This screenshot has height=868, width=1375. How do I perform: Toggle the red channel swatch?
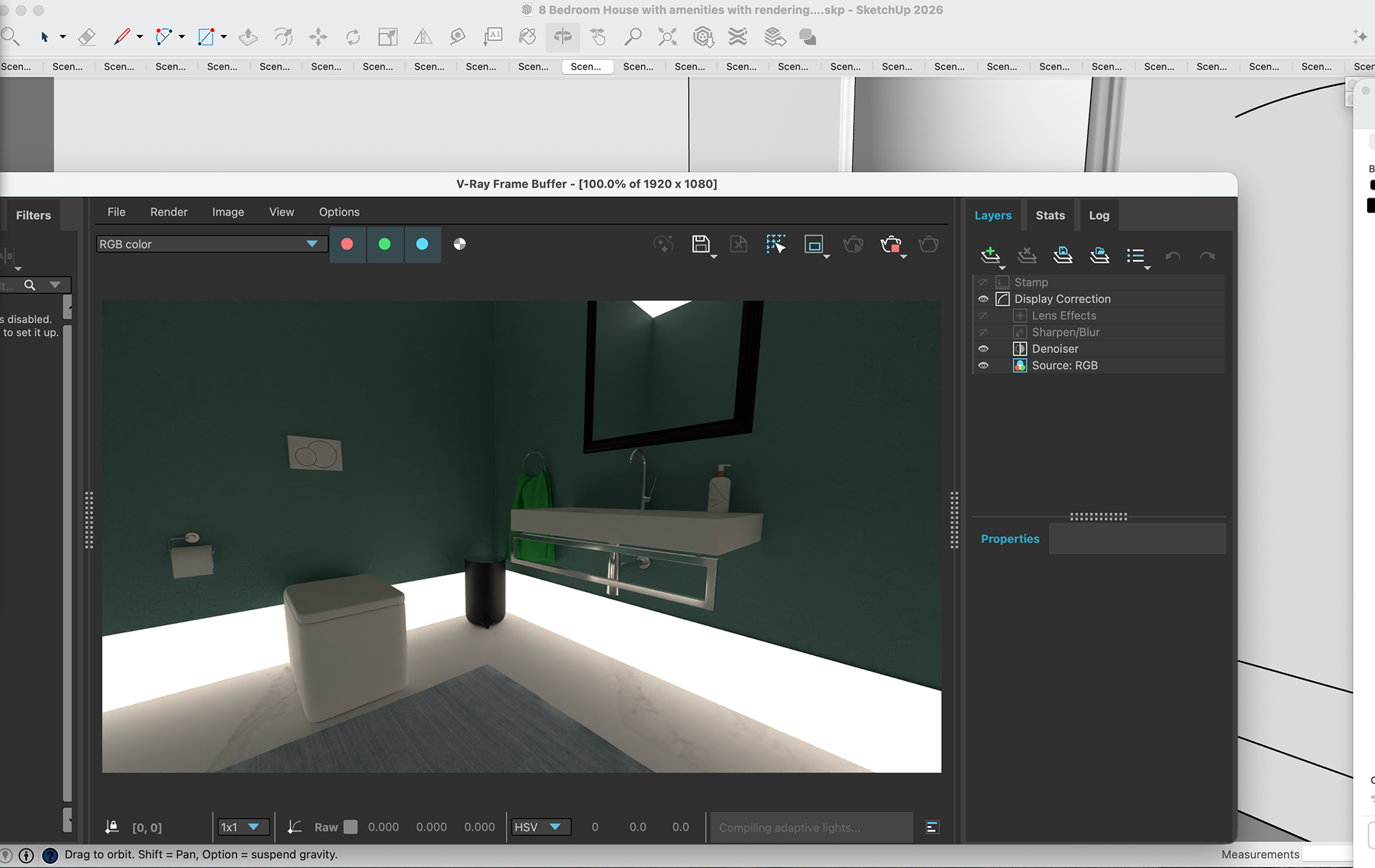tap(347, 244)
